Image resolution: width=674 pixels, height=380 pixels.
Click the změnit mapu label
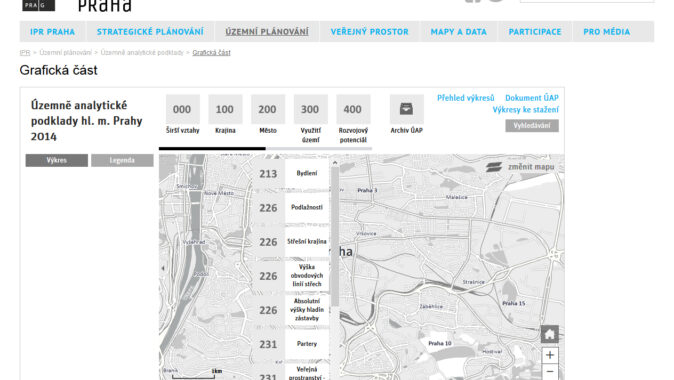pos(531,167)
